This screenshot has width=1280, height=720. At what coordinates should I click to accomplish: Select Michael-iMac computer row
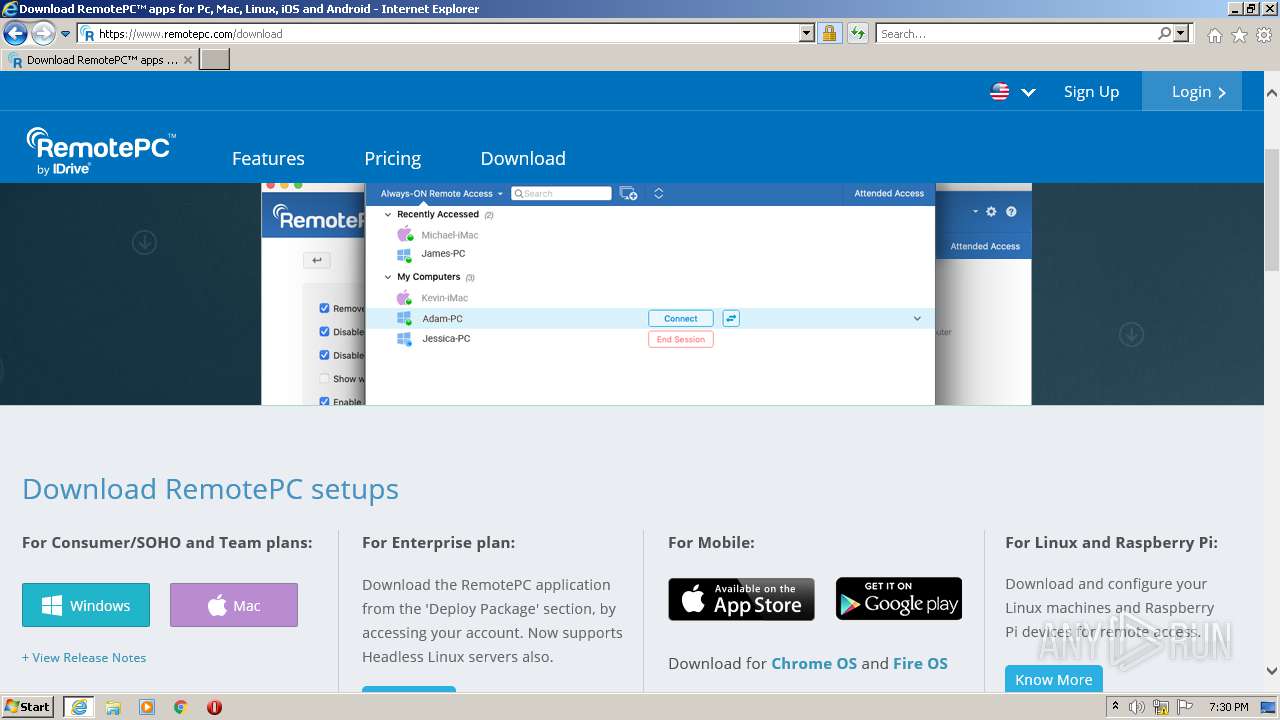(650, 235)
